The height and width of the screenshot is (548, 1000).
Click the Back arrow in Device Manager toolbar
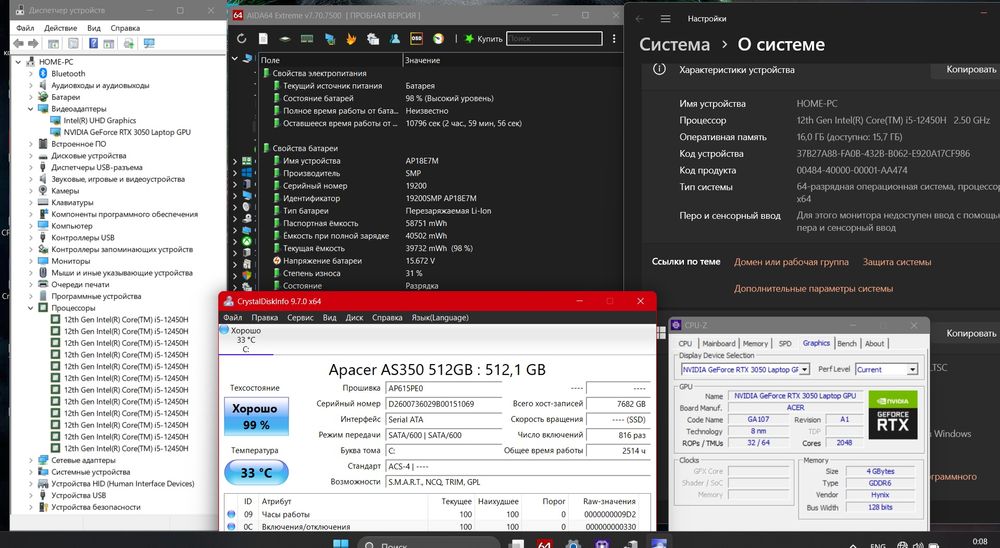18,43
